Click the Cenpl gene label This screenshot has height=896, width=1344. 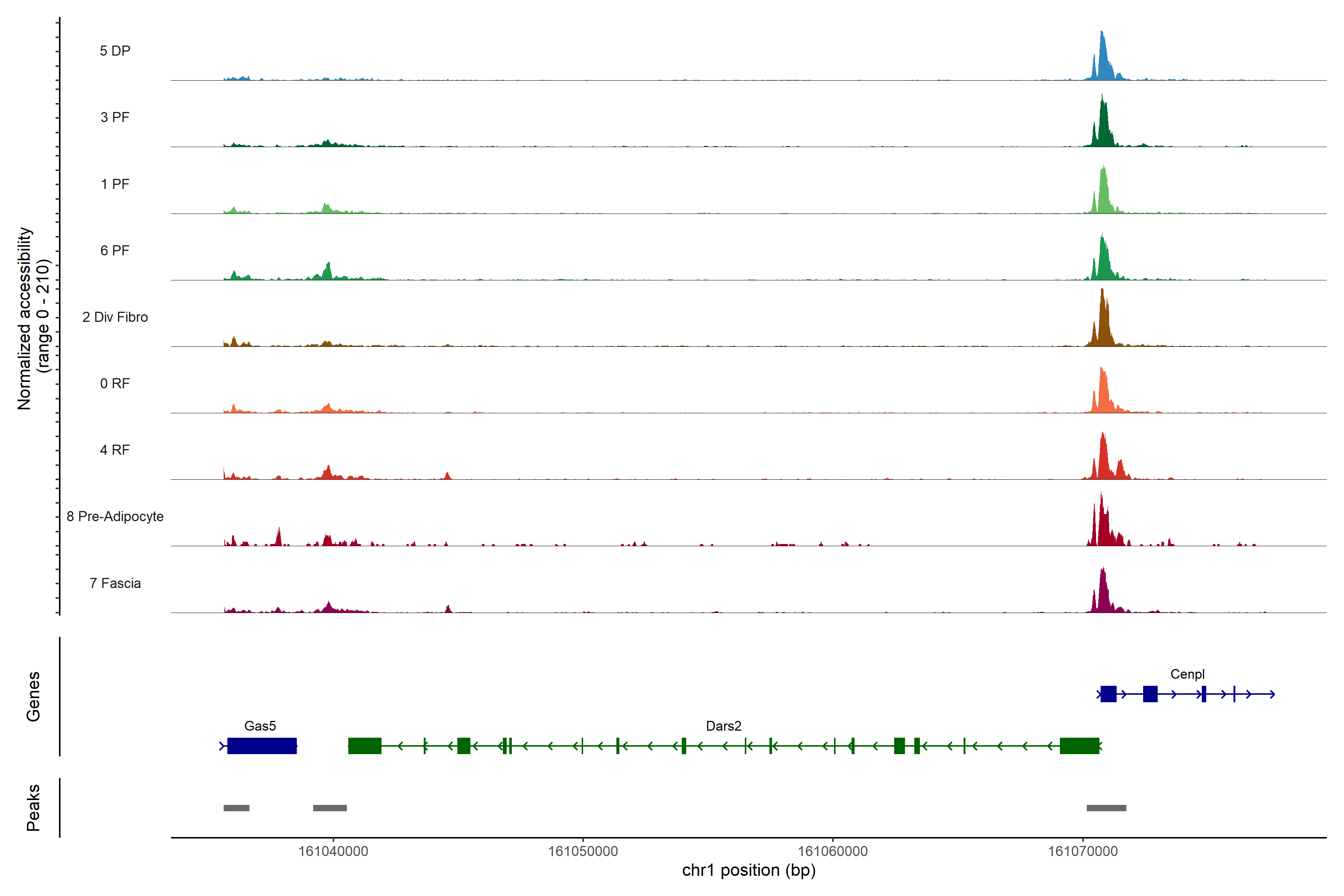point(1187,674)
